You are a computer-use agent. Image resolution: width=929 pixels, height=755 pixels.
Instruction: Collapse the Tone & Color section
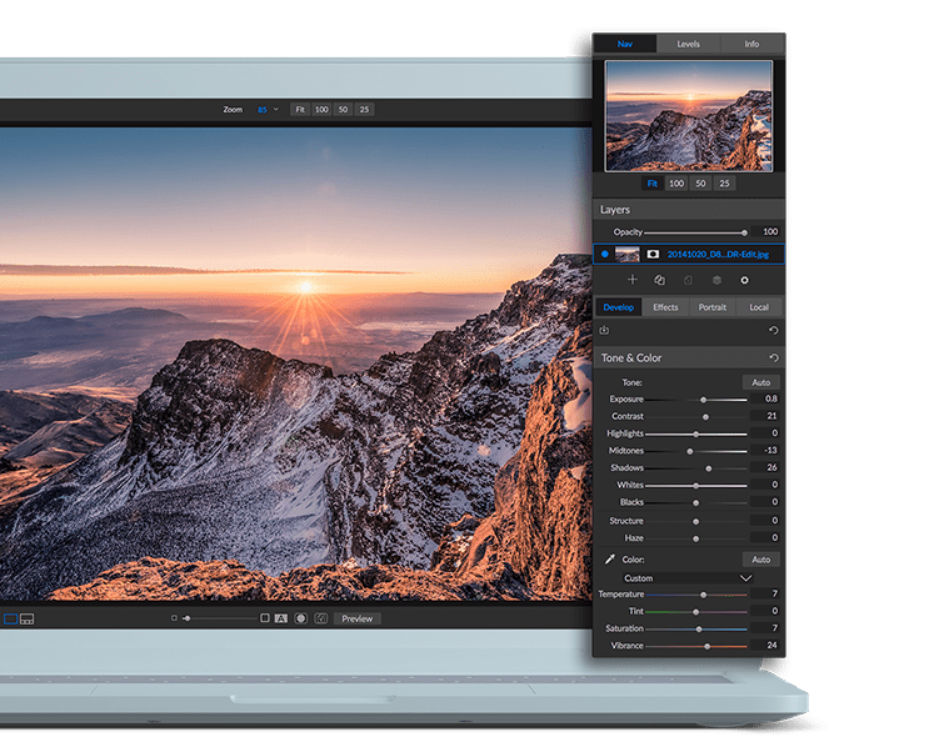632,357
